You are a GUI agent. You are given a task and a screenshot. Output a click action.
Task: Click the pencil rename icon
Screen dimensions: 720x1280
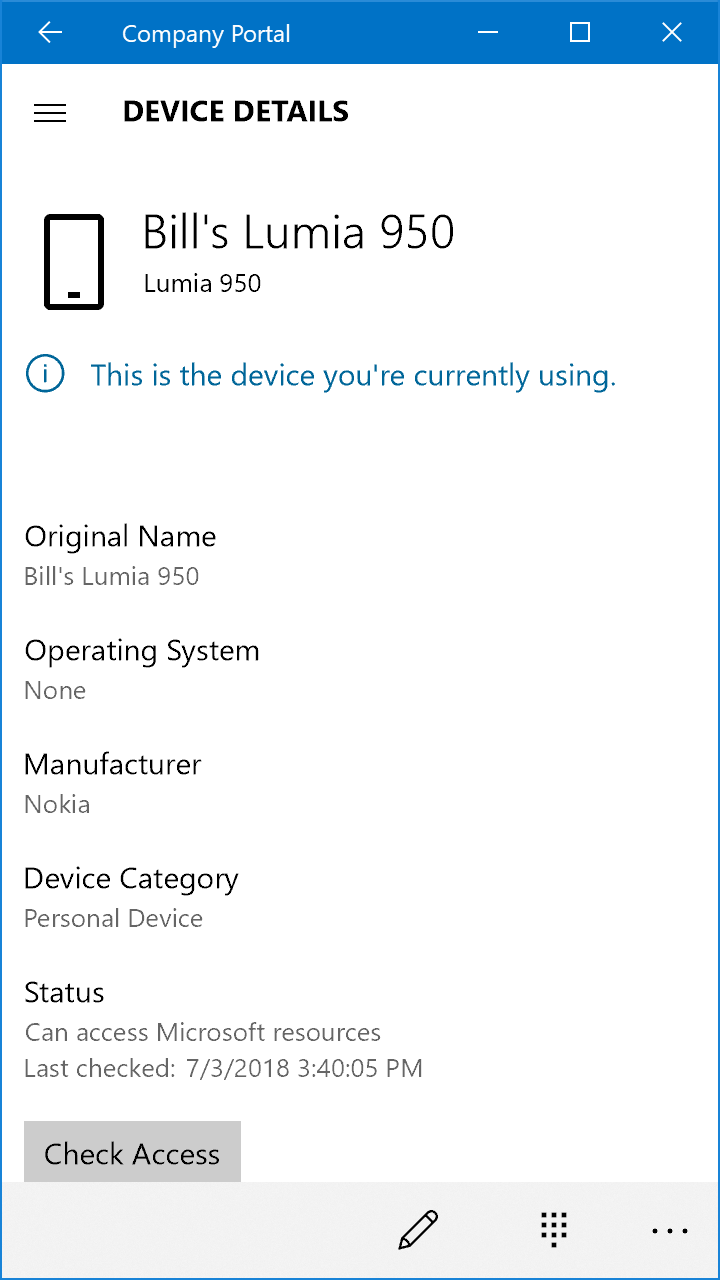tap(417, 1230)
